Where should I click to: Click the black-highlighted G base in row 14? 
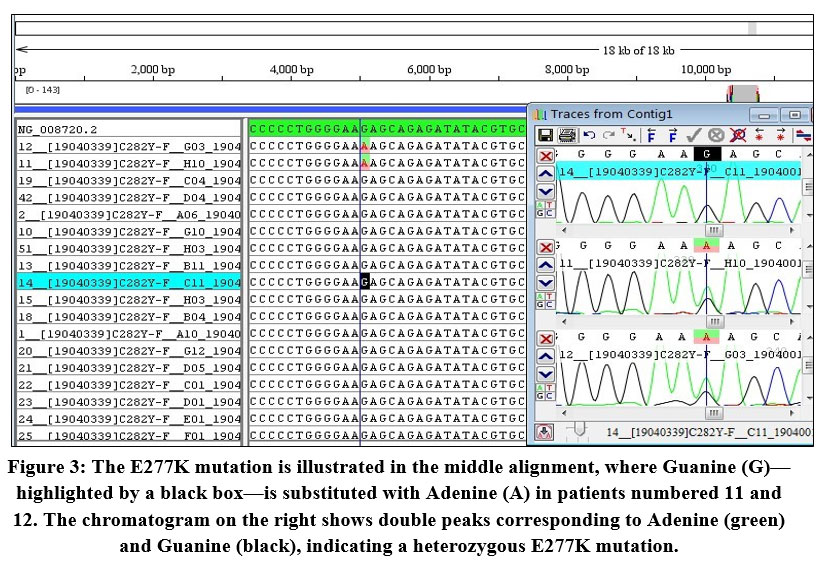366,283
